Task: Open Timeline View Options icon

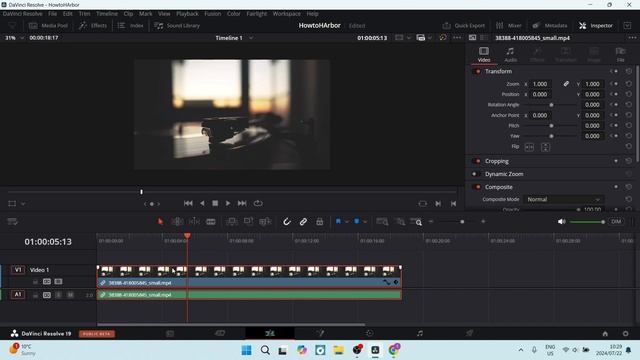Action: pos(13,222)
